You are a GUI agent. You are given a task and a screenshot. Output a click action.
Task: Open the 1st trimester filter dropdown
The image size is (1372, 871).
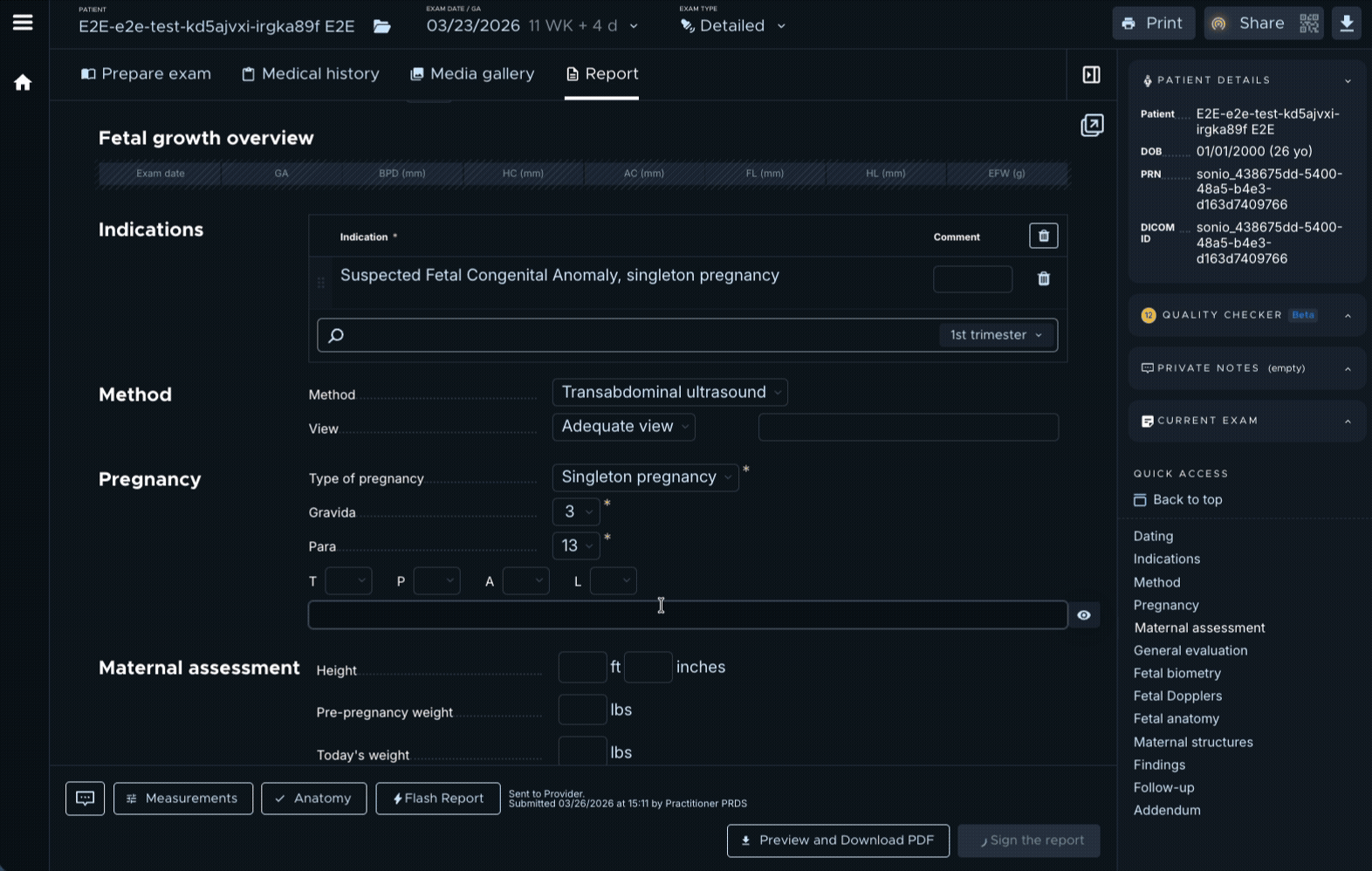[x=996, y=335]
